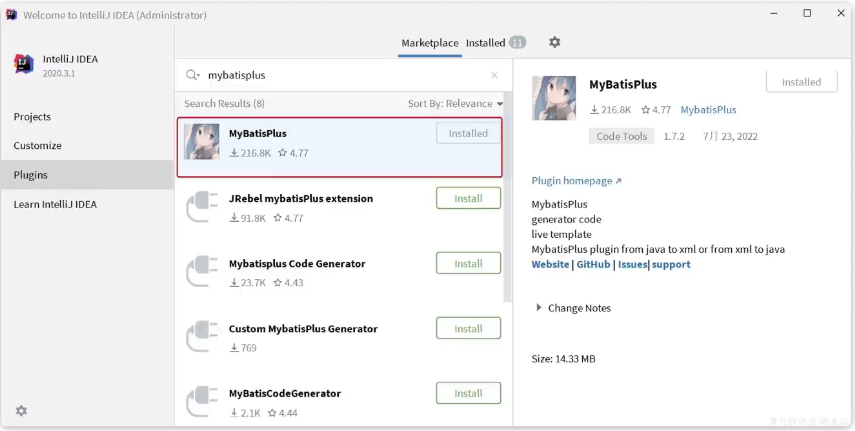
Task: Open the bottom-left settings gear
Action: pos(21,411)
